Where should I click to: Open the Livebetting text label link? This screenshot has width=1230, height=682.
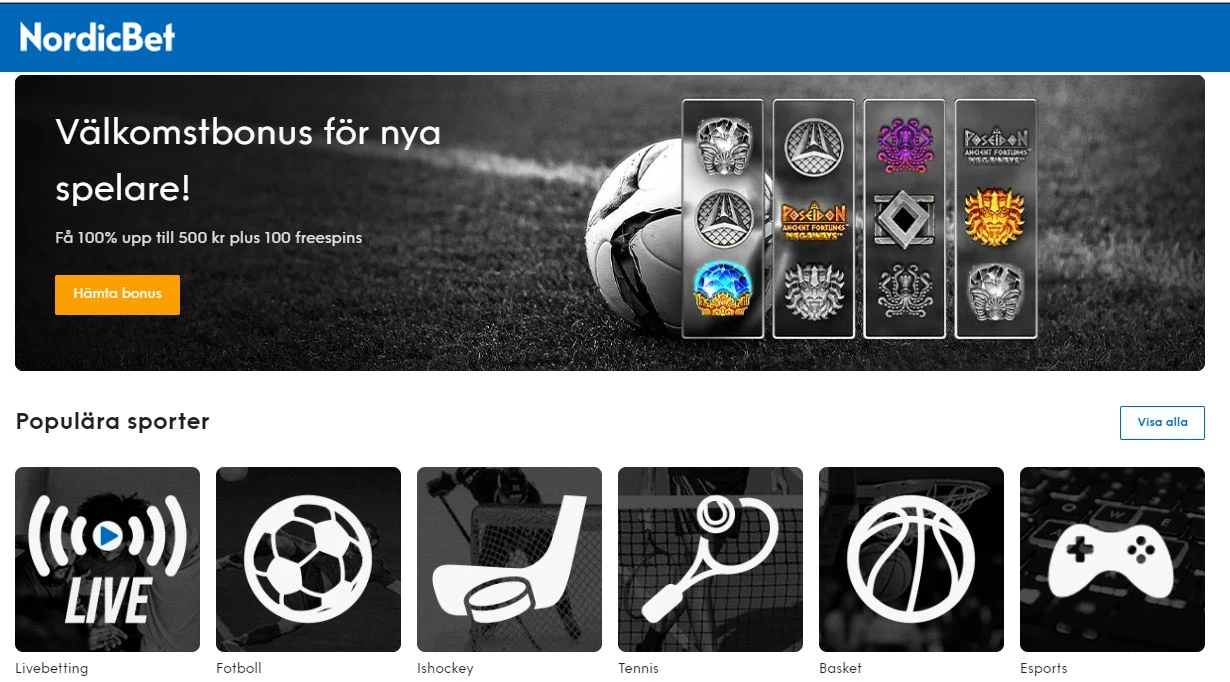point(52,668)
